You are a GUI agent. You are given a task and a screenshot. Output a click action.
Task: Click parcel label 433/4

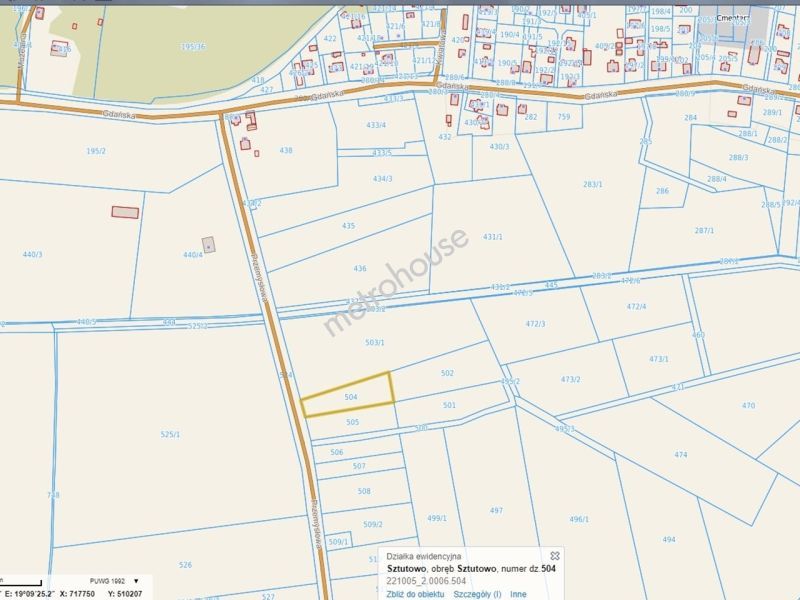tap(376, 124)
